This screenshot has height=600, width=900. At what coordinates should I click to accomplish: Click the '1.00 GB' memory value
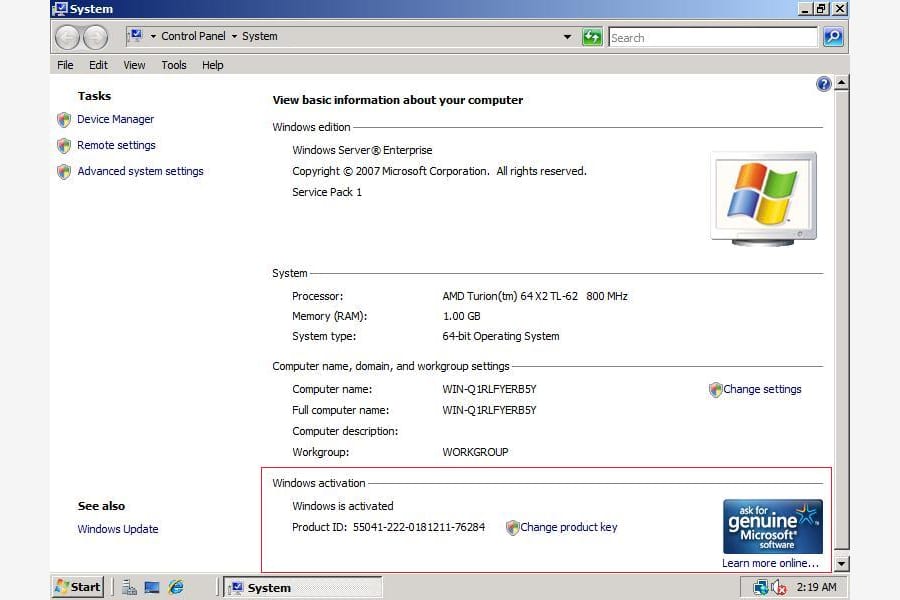pos(461,316)
